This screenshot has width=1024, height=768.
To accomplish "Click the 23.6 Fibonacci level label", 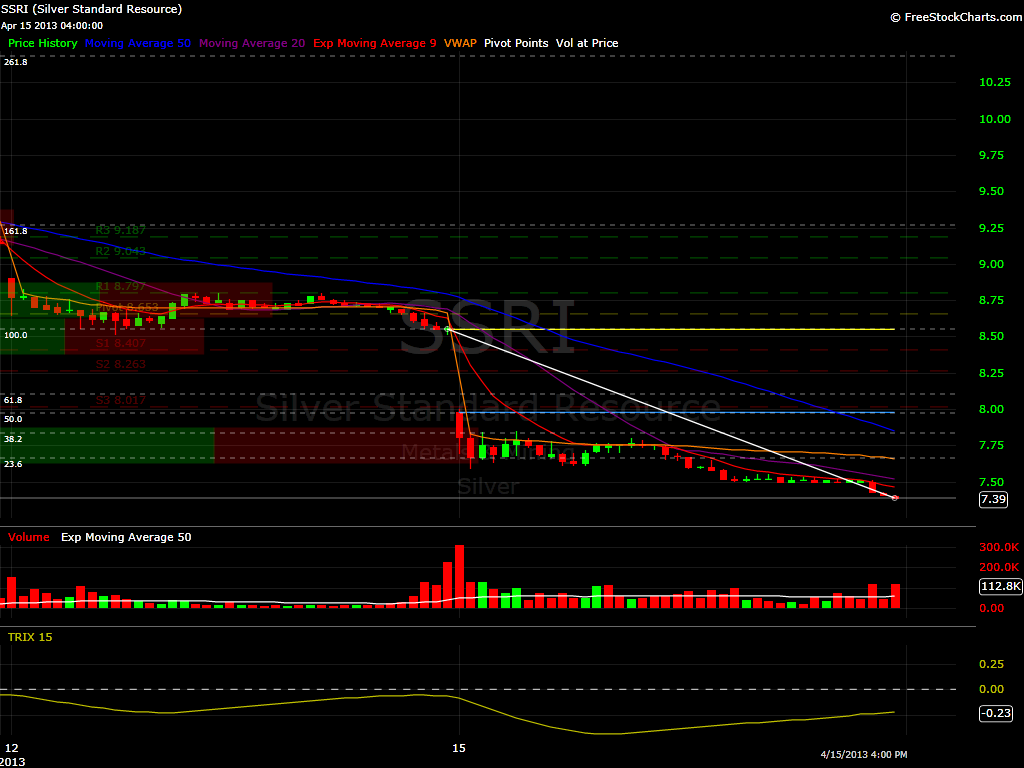I will click(x=13, y=464).
